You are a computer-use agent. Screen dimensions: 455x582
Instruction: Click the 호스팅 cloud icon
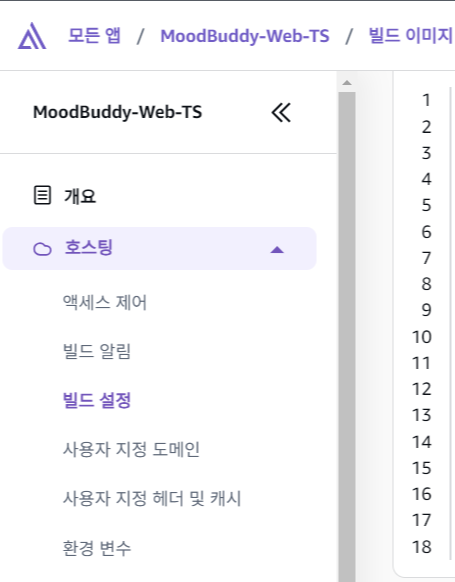(x=42, y=249)
